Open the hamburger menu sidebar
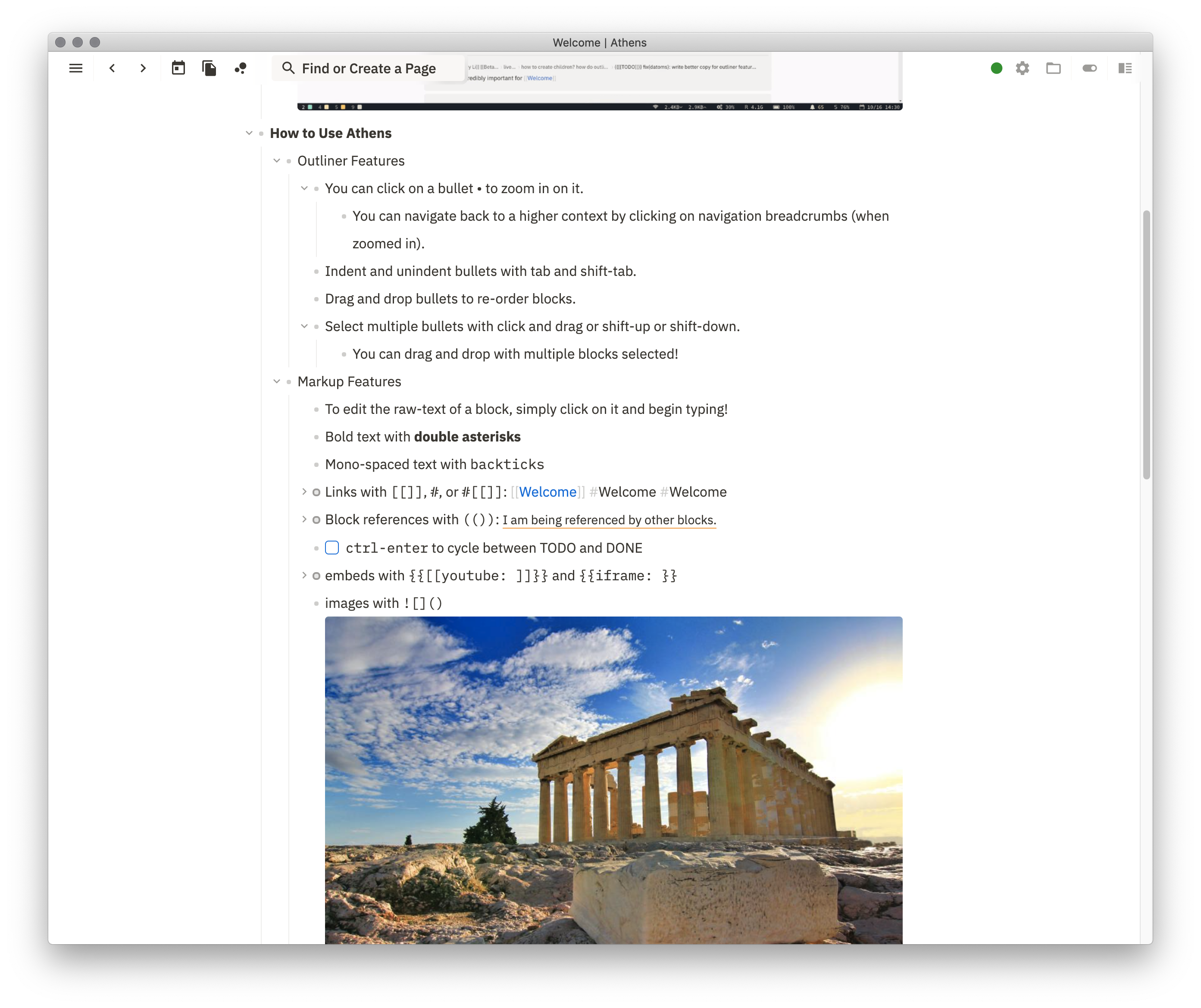Screen dimensions: 1201x1008 pyautogui.click(x=75, y=68)
